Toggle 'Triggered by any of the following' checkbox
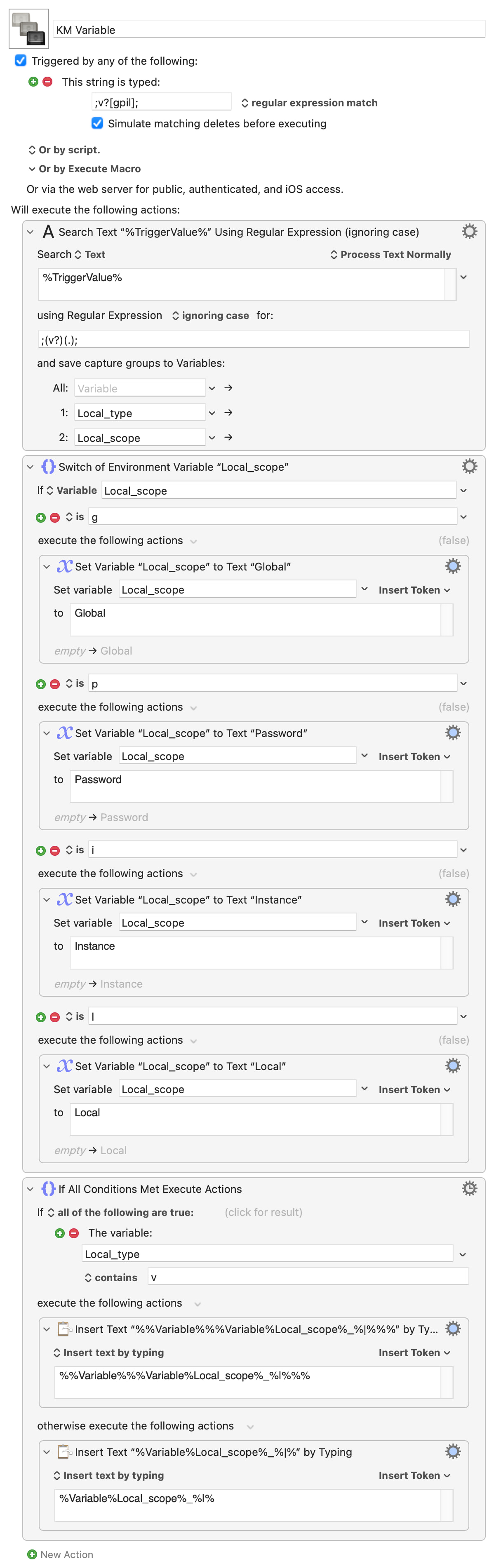Image resolution: width=494 pixels, height=1568 pixels. [x=21, y=60]
